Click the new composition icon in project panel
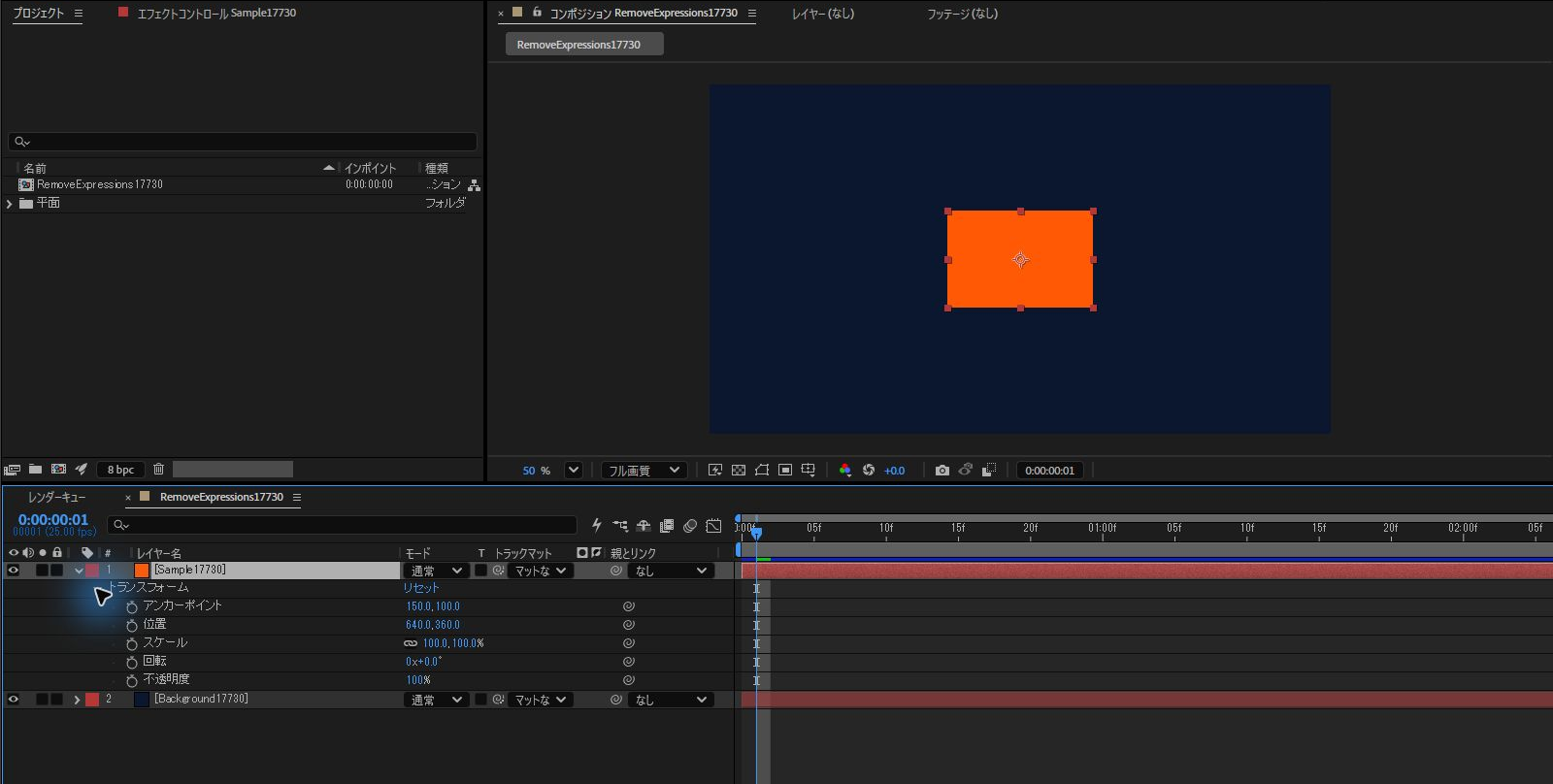 point(58,469)
